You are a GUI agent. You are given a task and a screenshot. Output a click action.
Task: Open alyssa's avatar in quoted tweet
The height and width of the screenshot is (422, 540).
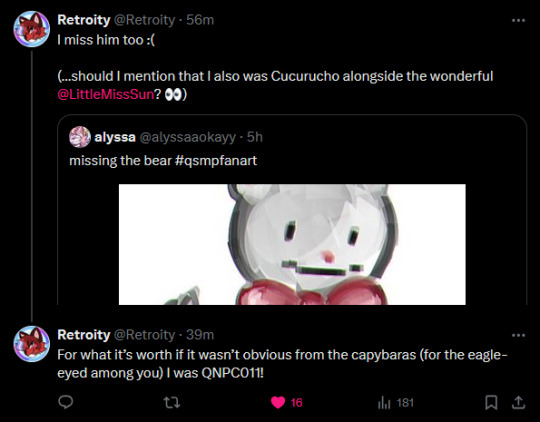click(x=80, y=137)
